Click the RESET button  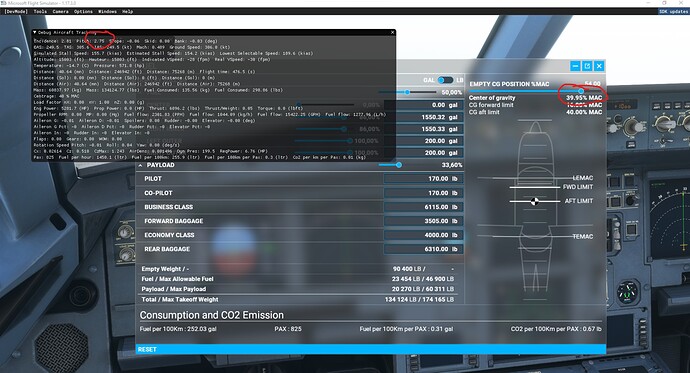tap(147, 349)
